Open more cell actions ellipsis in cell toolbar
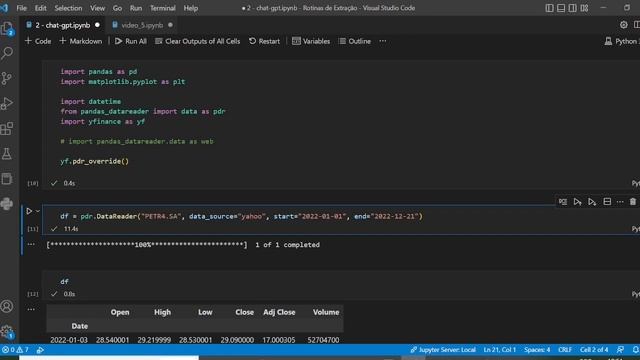 tap(620, 202)
